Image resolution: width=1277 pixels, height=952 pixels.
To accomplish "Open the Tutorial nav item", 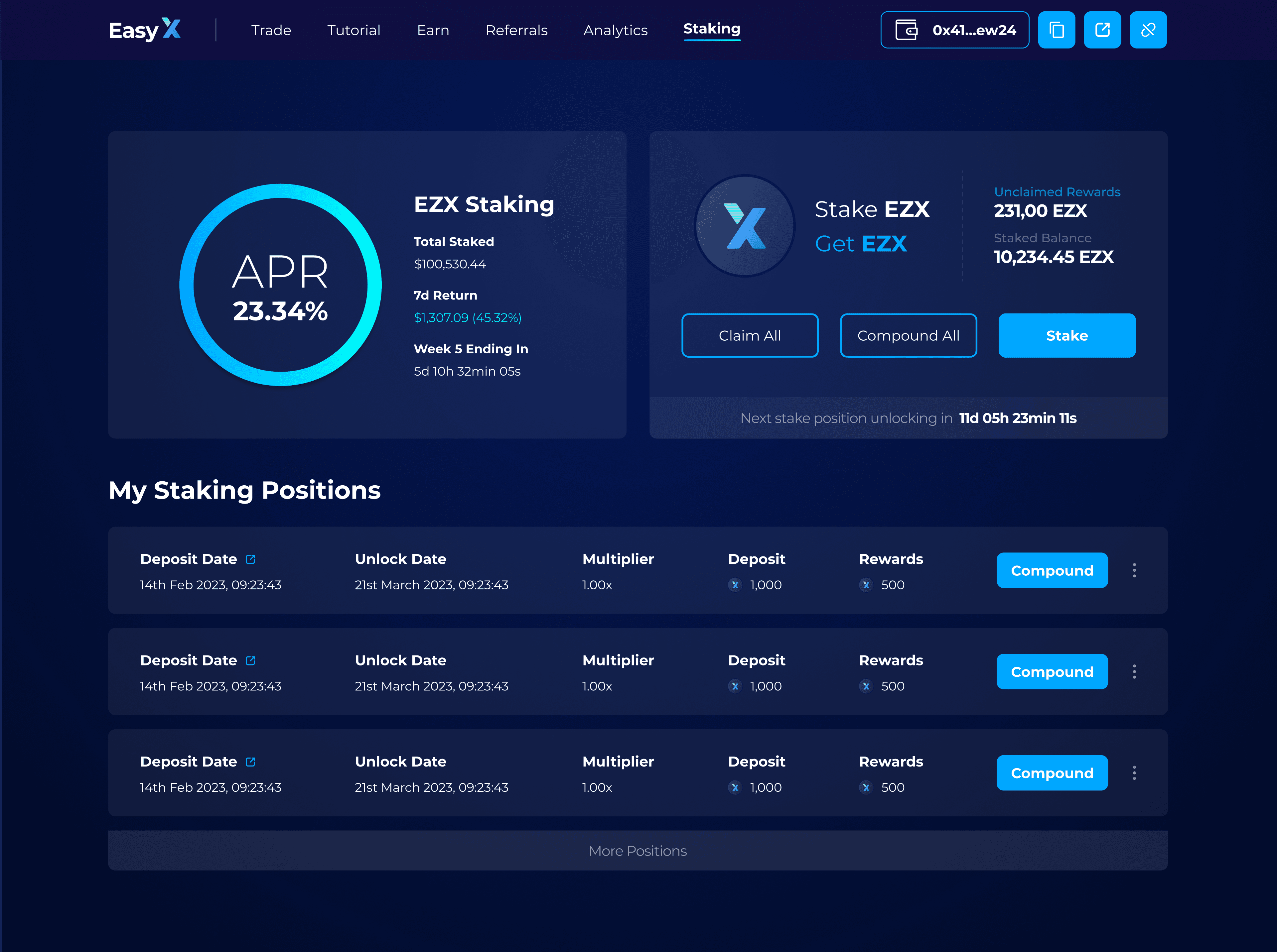I will [x=354, y=30].
